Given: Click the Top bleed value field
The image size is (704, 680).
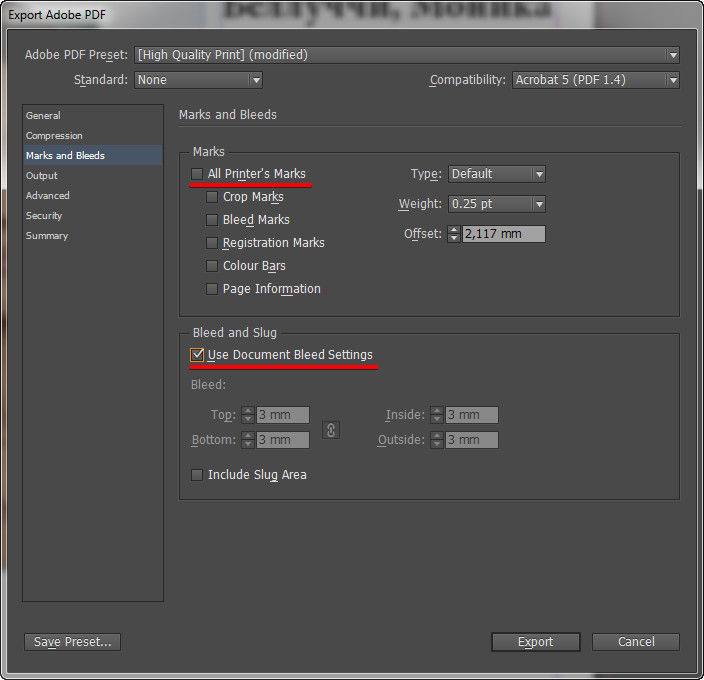Looking at the screenshot, I should tap(283, 415).
